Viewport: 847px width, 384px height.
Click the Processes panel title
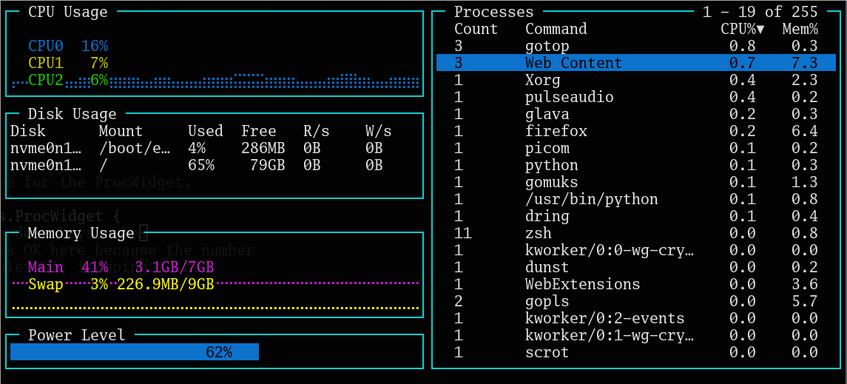click(x=494, y=12)
